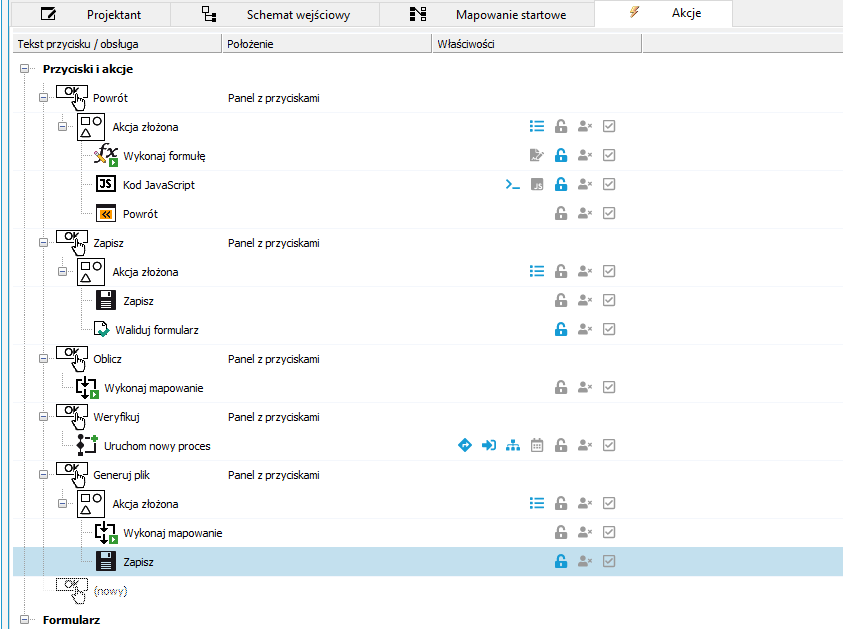Select the Akcje tab

[663, 13]
